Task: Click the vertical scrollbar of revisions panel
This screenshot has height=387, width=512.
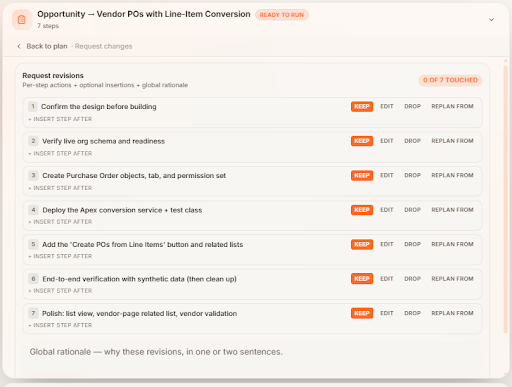Action: coord(506,199)
